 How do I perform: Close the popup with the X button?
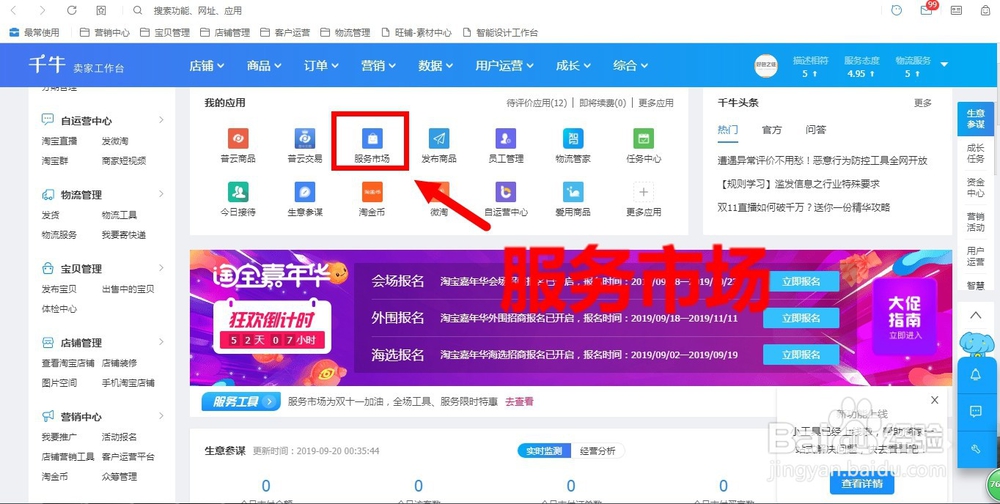[x=934, y=400]
